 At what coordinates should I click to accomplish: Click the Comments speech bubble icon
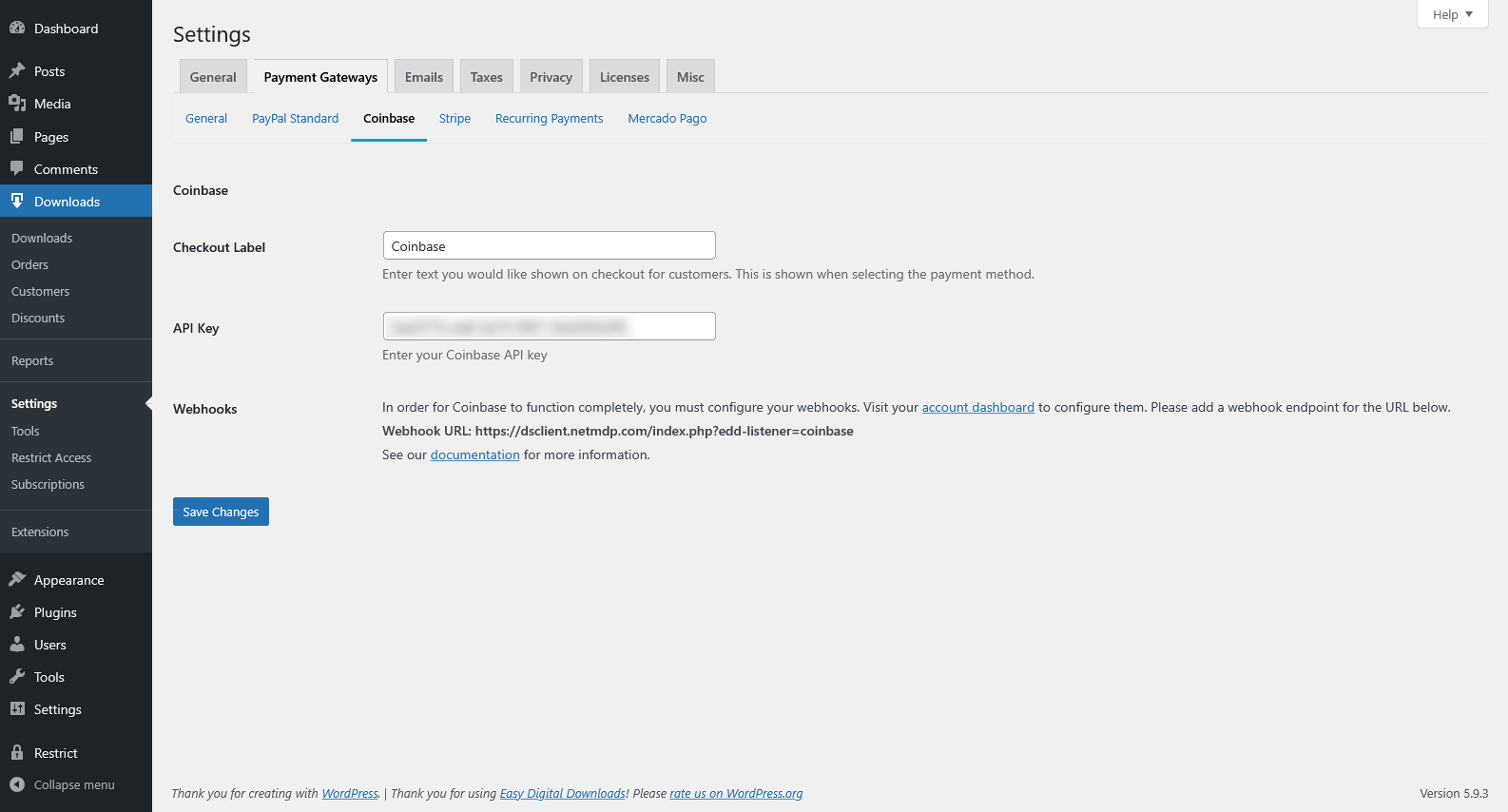(x=17, y=169)
